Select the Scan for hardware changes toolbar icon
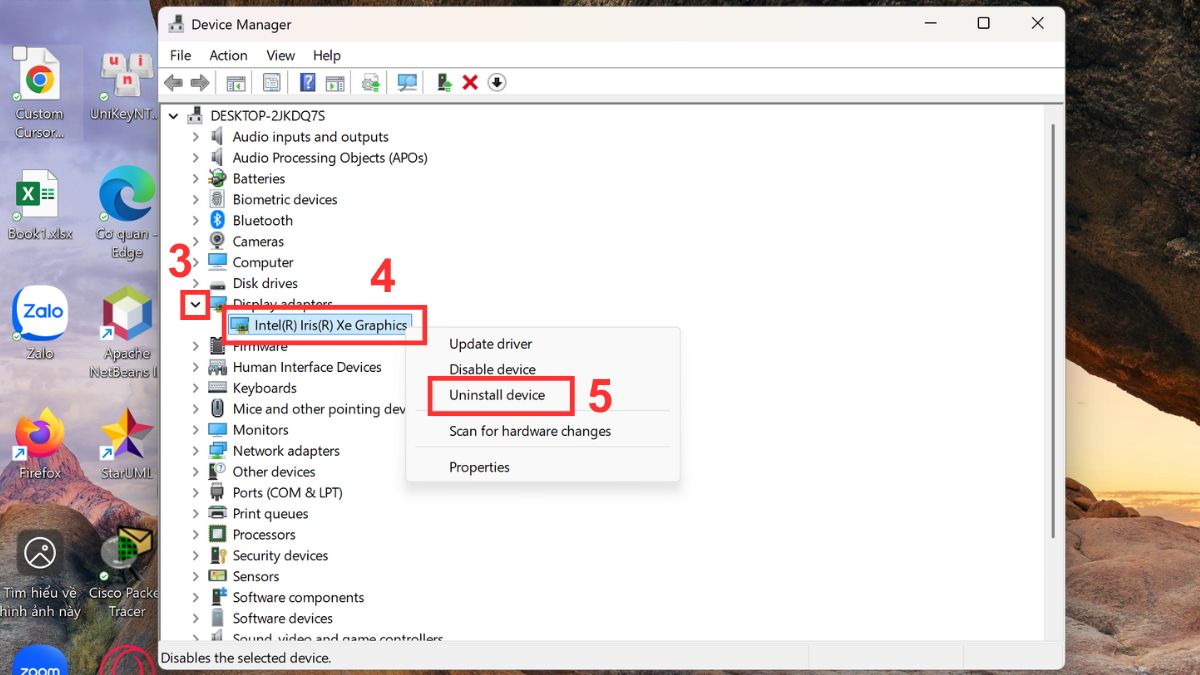 [406, 82]
